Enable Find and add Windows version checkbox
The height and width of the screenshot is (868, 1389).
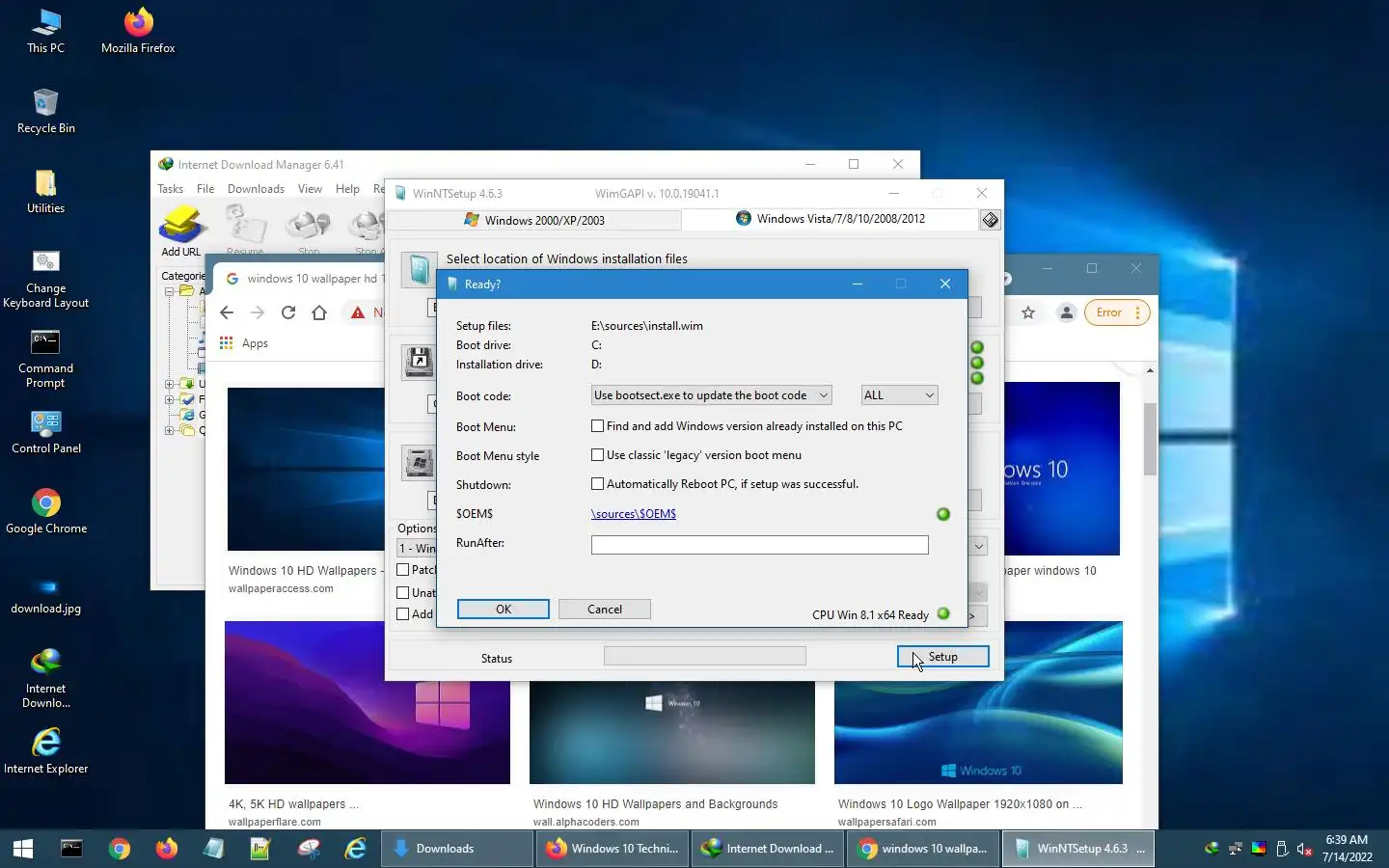tap(597, 426)
